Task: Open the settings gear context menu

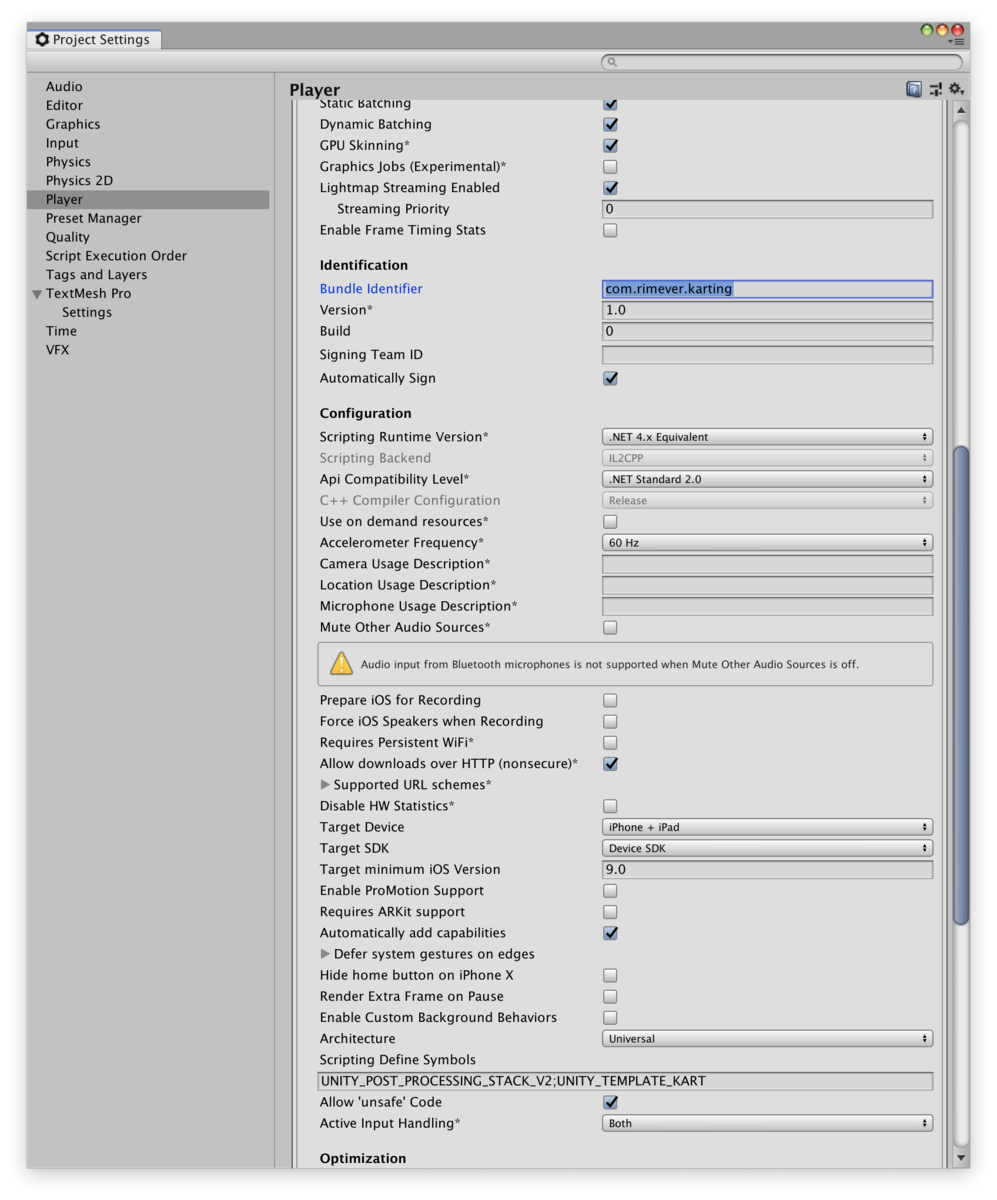Action: [x=955, y=88]
